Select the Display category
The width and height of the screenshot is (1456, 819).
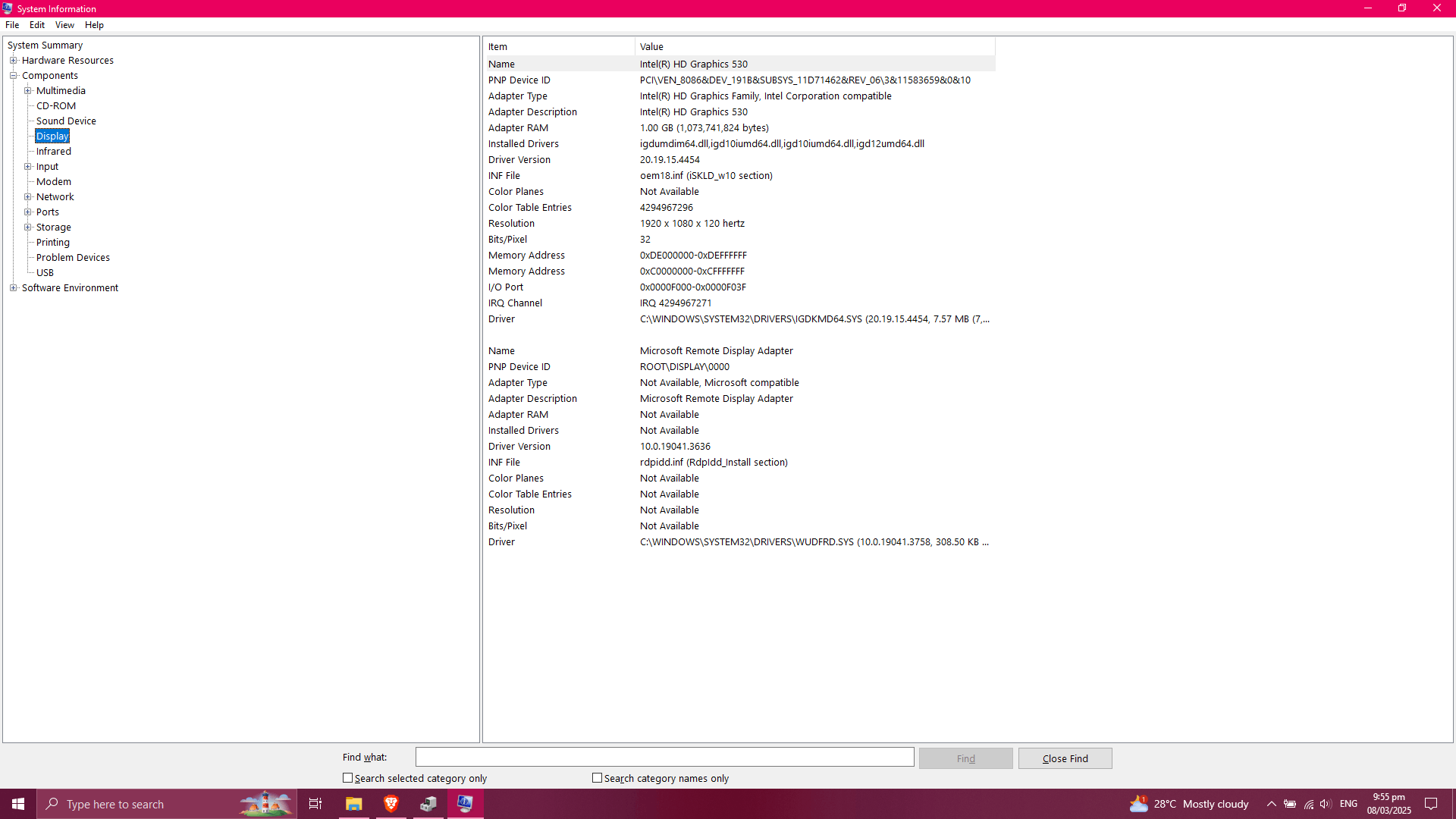52,136
